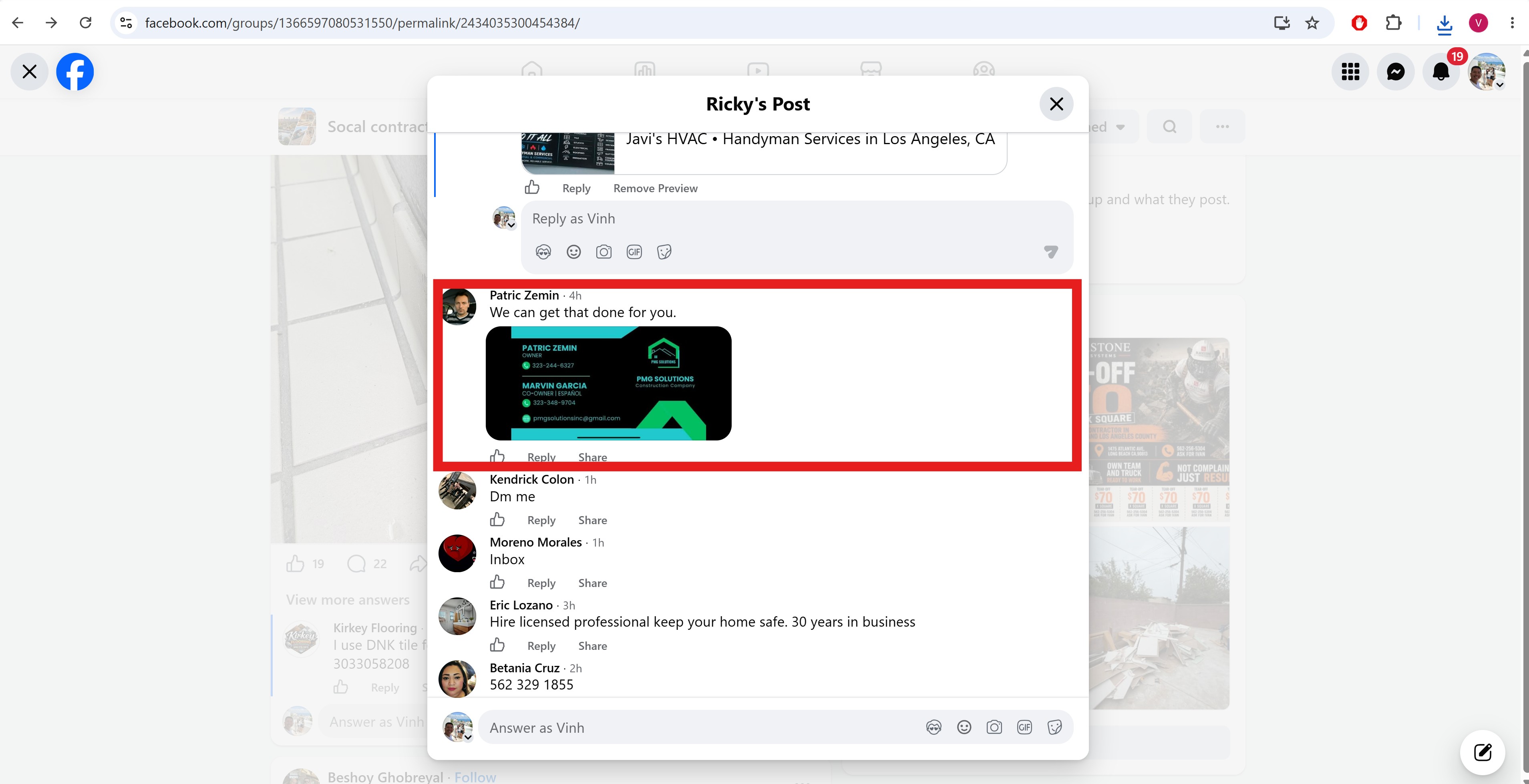The height and width of the screenshot is (784, 1529).
Task: Reload the page
Action: (85, 22)
